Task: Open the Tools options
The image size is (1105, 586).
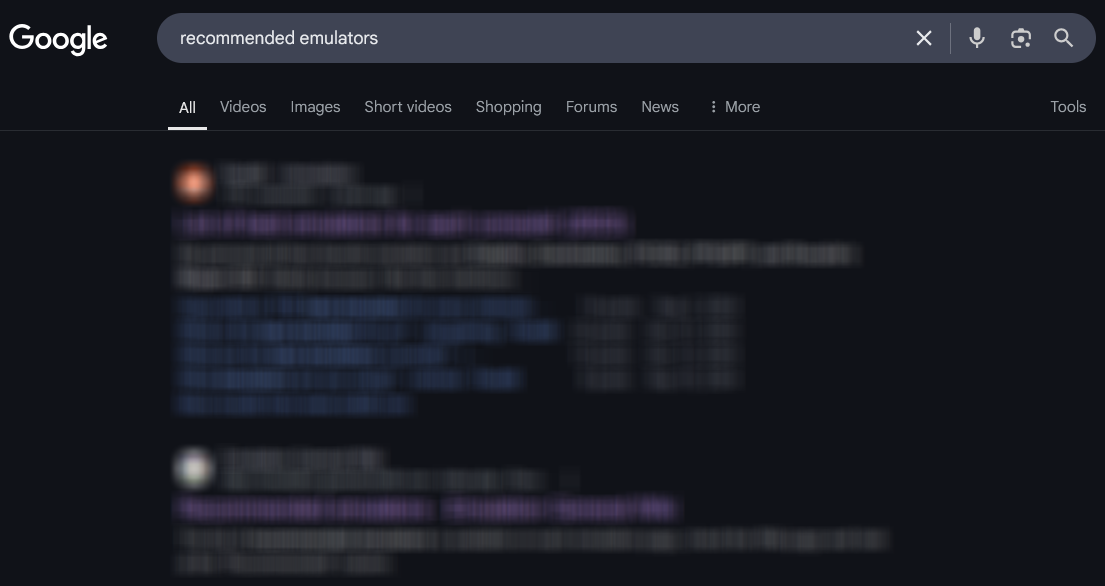Action: 1068,107
